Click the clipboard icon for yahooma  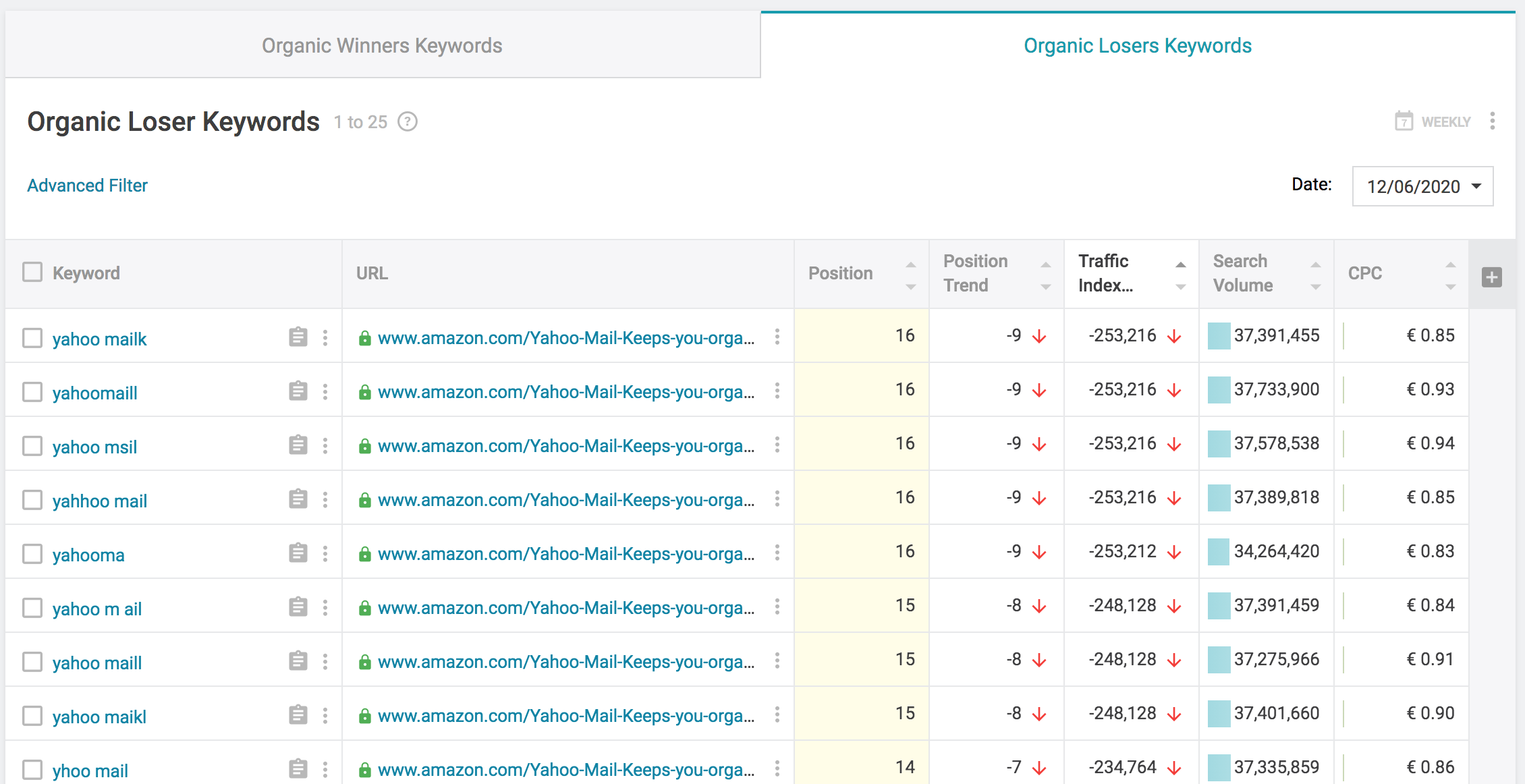[x=298, y=553]
